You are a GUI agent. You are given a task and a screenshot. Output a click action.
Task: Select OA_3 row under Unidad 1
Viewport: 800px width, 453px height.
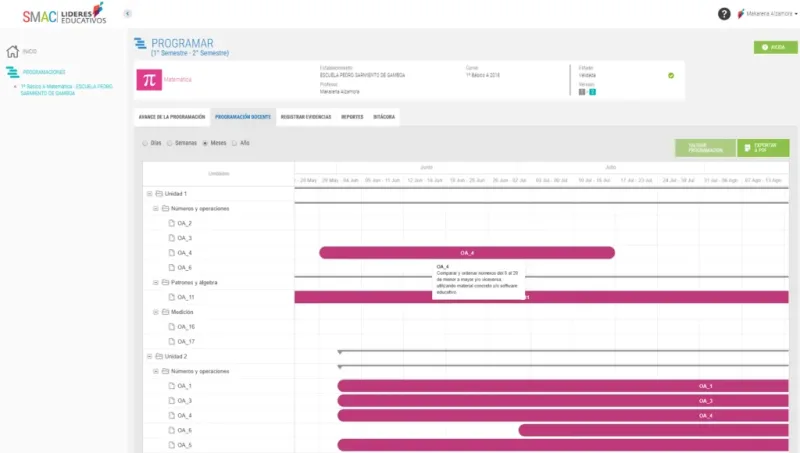coord(218,238)
